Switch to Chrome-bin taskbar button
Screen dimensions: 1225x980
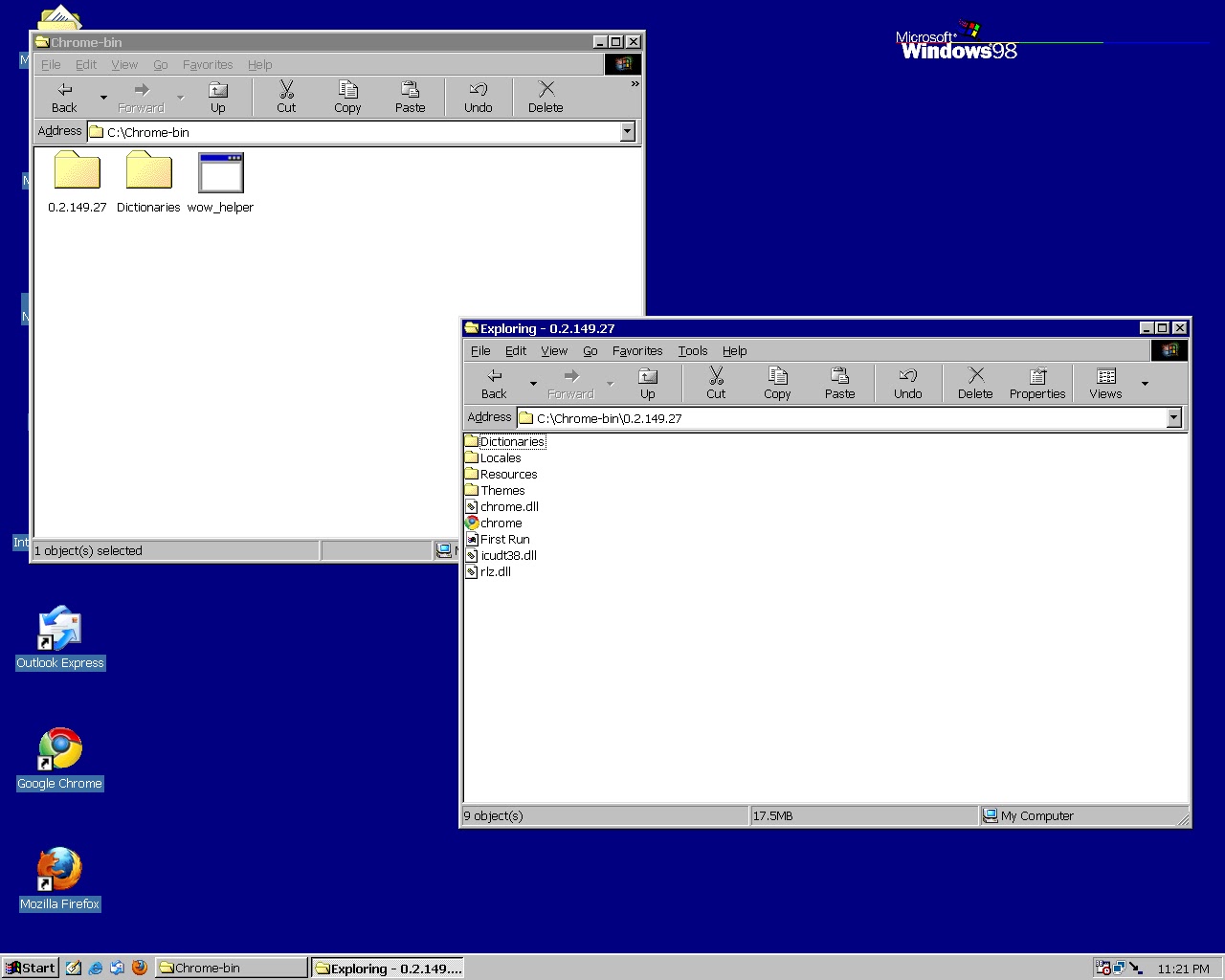tap(232, 968)
